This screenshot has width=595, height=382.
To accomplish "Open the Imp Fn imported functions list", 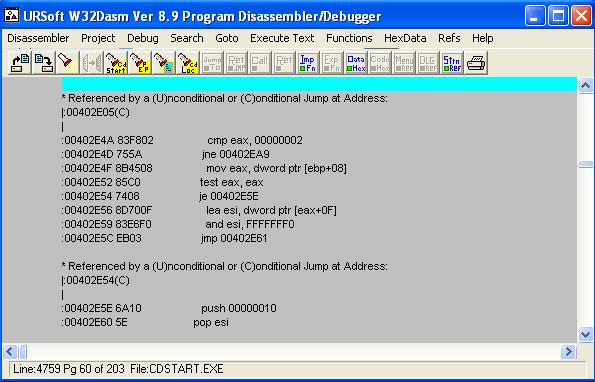I will (x=308, y=63).
